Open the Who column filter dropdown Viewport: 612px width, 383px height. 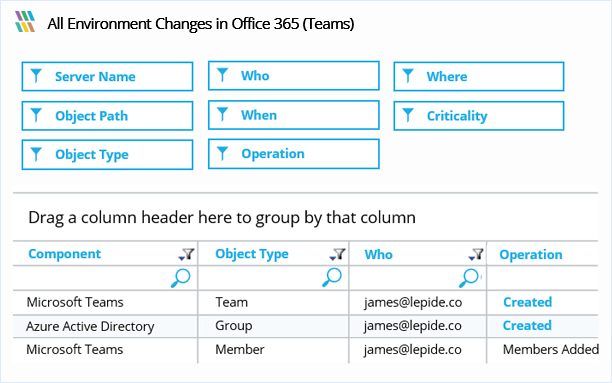(476, 255)
